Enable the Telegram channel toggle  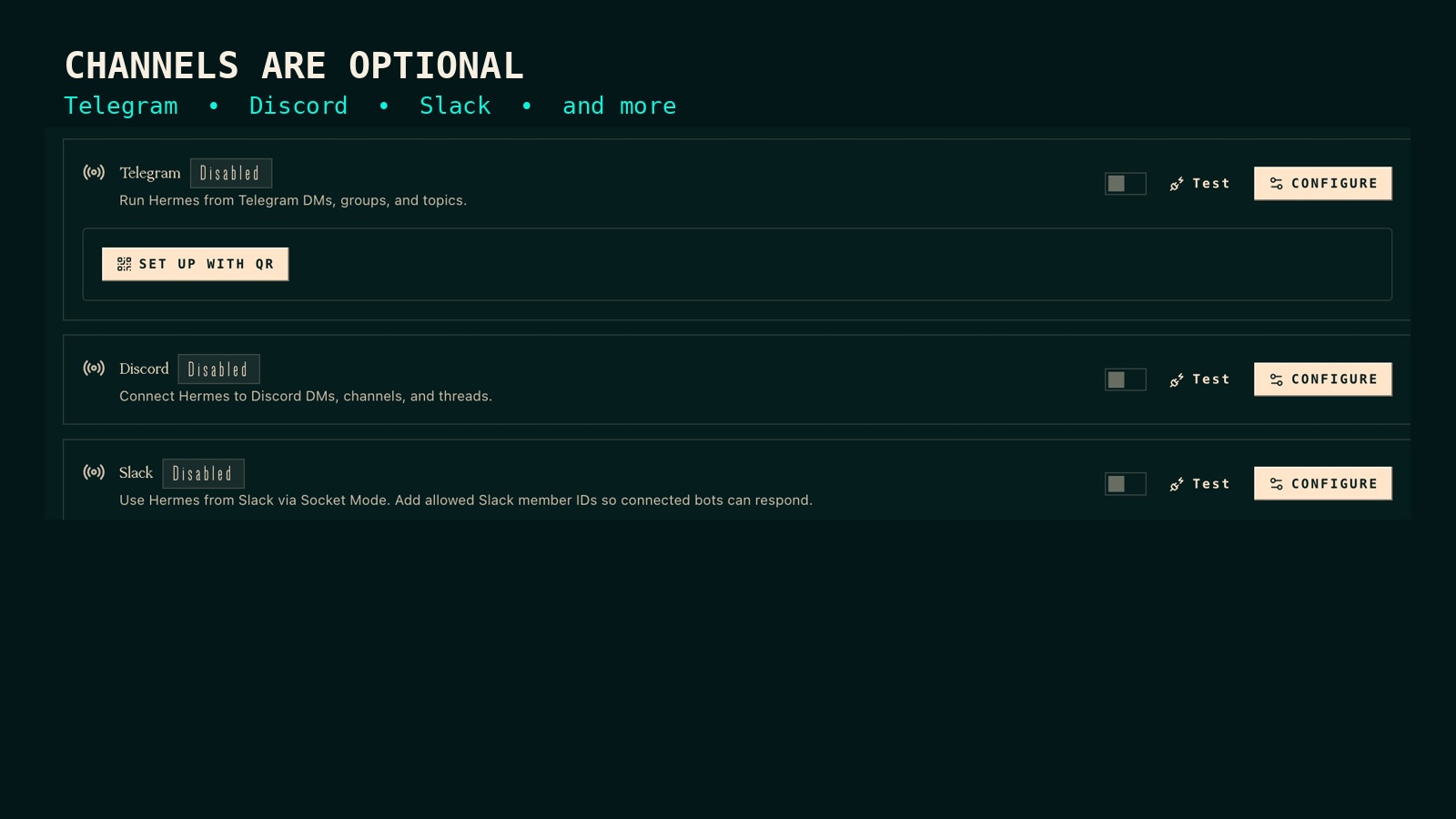[x=1126, y=184]
